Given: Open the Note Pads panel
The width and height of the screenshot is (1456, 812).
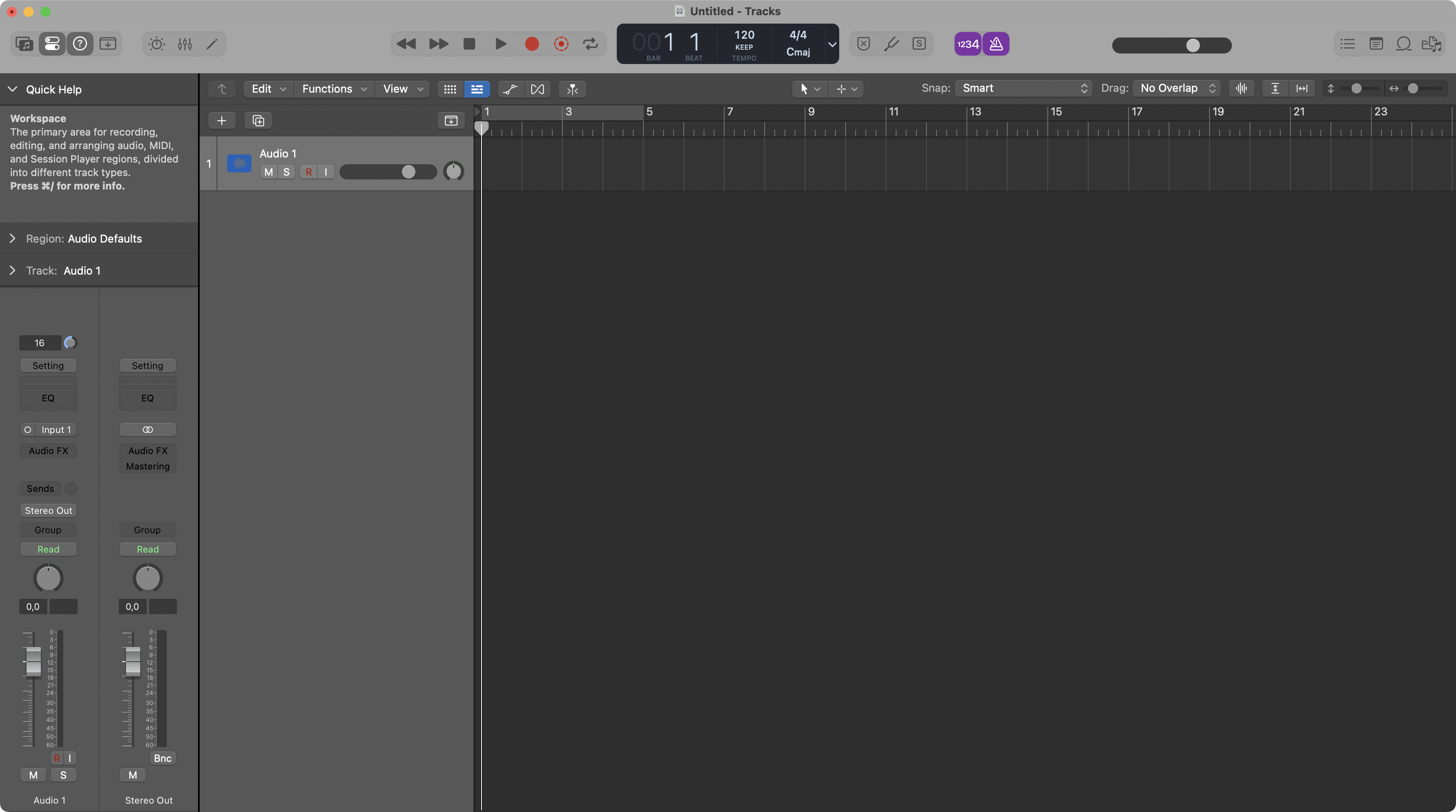Looking at the screenshot, I should (1376, 44).
